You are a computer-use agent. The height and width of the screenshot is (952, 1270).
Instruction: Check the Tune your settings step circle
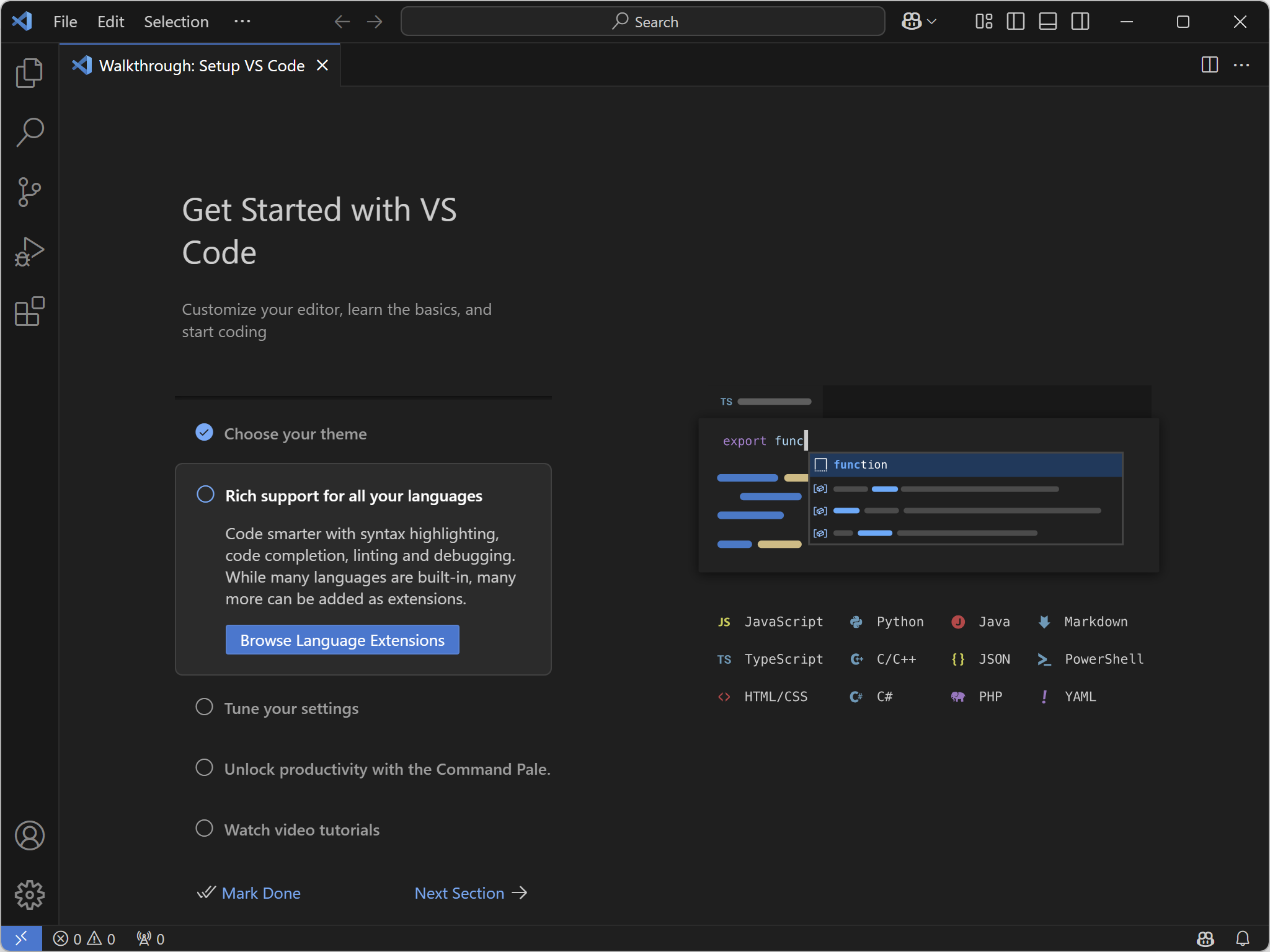point(204,707)
